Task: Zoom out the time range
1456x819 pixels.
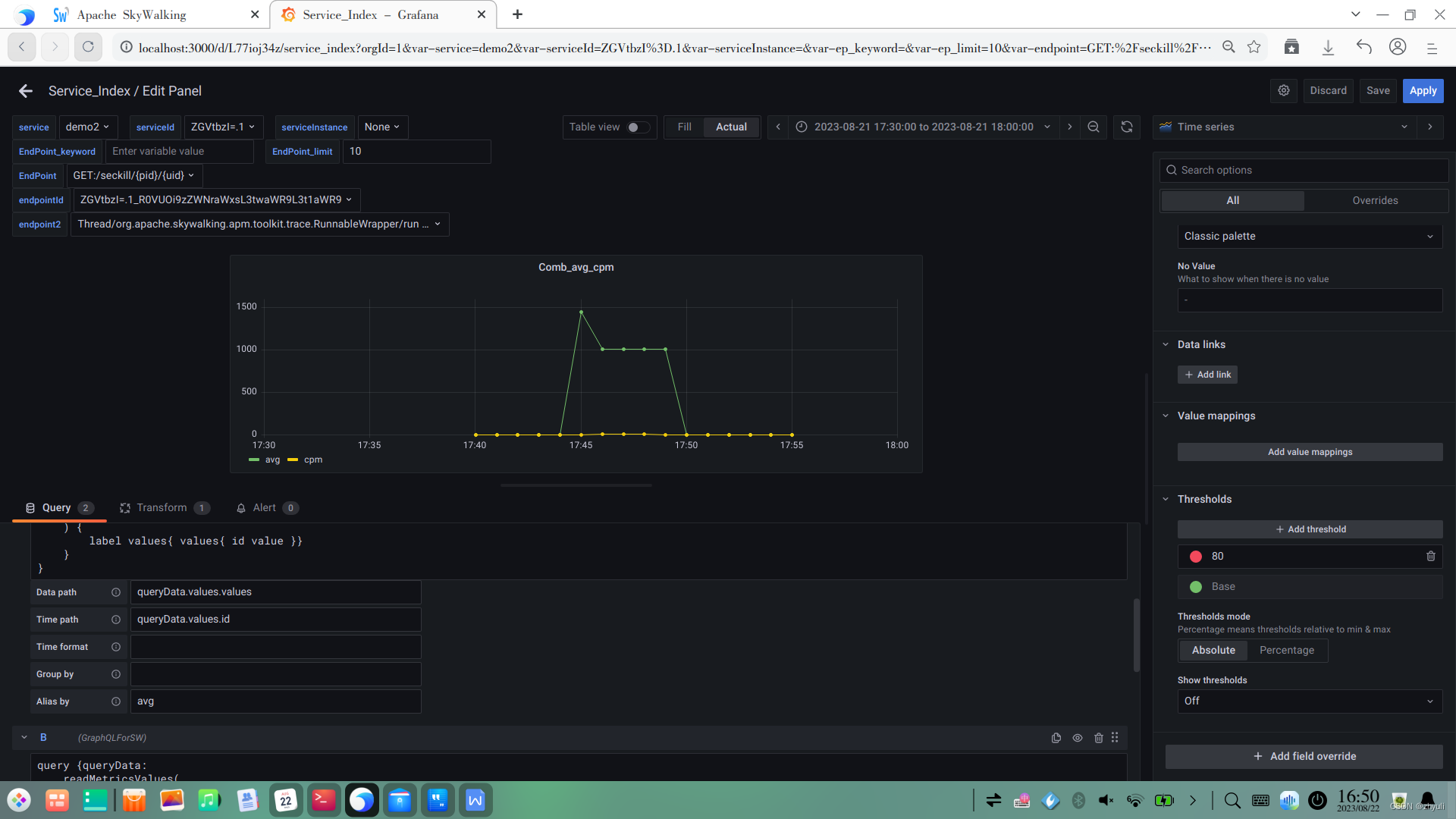Action: [1094, 127]
